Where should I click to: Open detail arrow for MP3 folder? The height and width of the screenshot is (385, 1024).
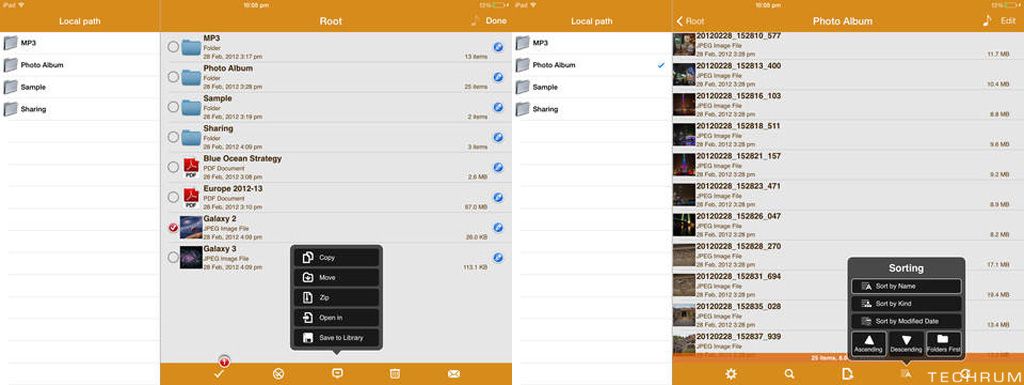pyautogui.click(x=498, y=47)
